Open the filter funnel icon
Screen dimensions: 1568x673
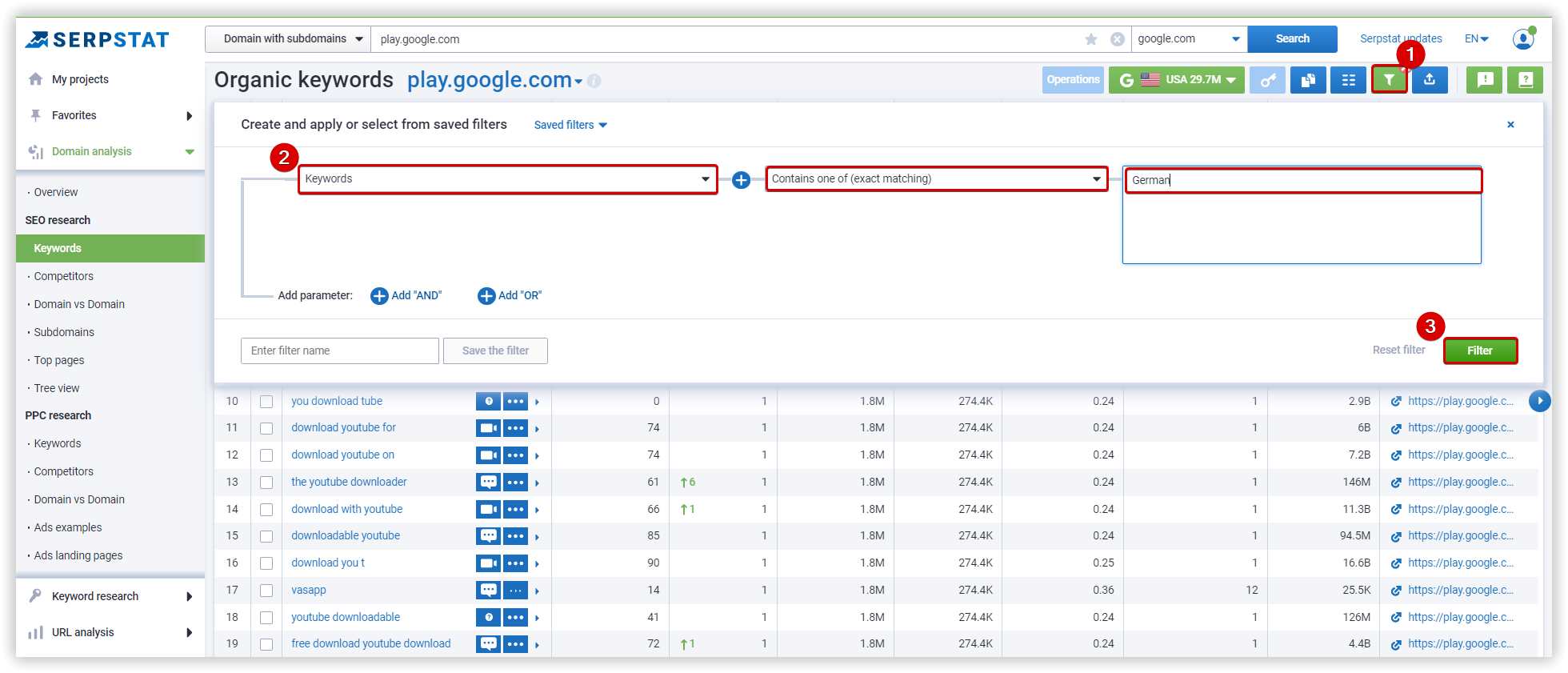tap(1389, 80)
